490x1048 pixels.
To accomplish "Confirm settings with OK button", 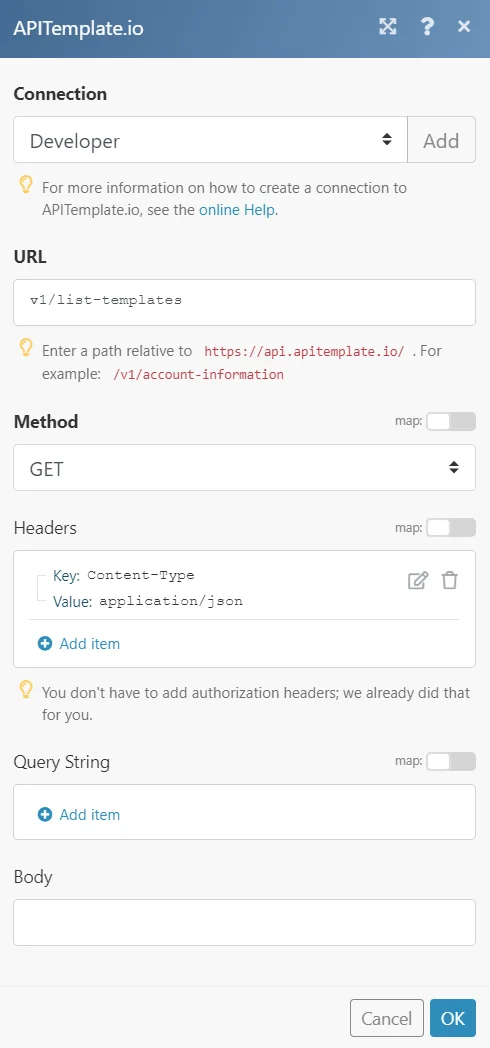I will pyautogui.click(x=453, y=1018).
